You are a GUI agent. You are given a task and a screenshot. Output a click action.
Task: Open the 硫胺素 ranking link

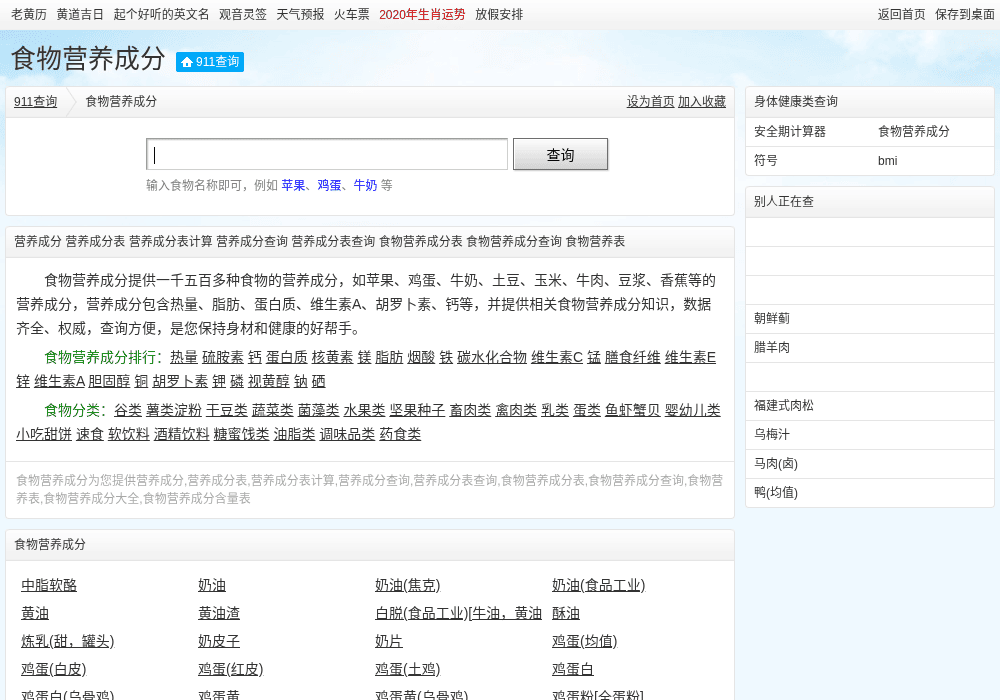point(223,357)
